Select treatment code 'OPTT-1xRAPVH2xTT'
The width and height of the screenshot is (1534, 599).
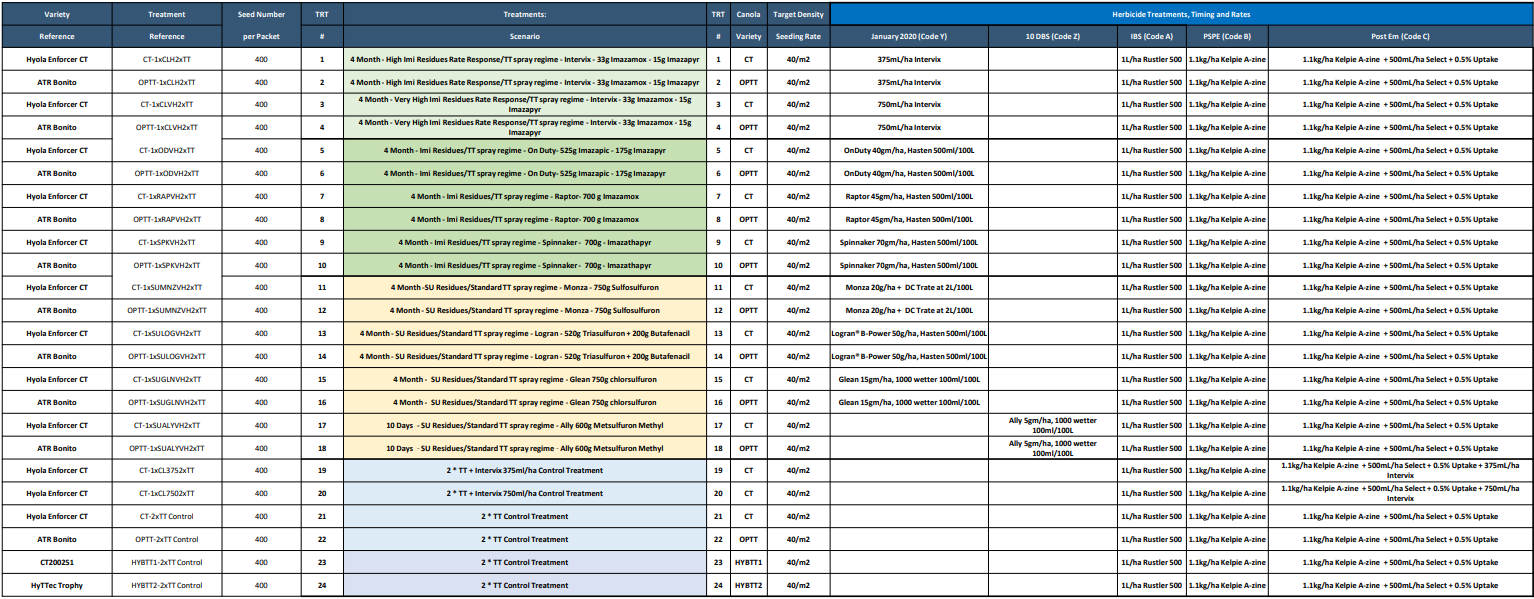167,219
